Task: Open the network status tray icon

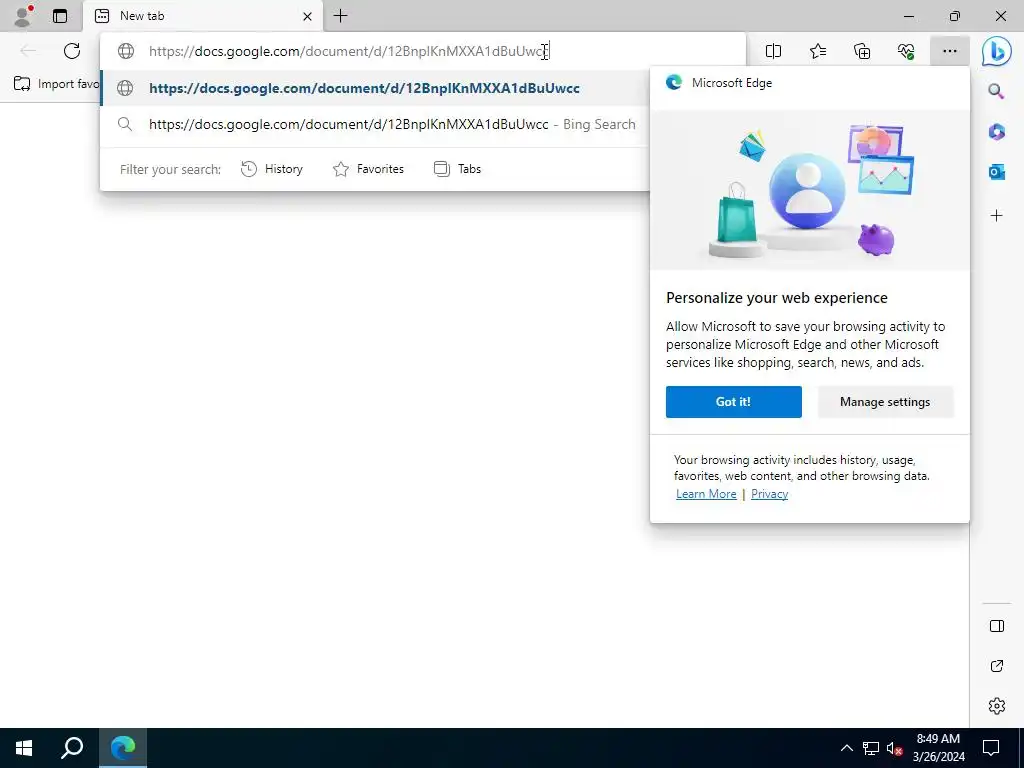Action: (x=871, y=748)
